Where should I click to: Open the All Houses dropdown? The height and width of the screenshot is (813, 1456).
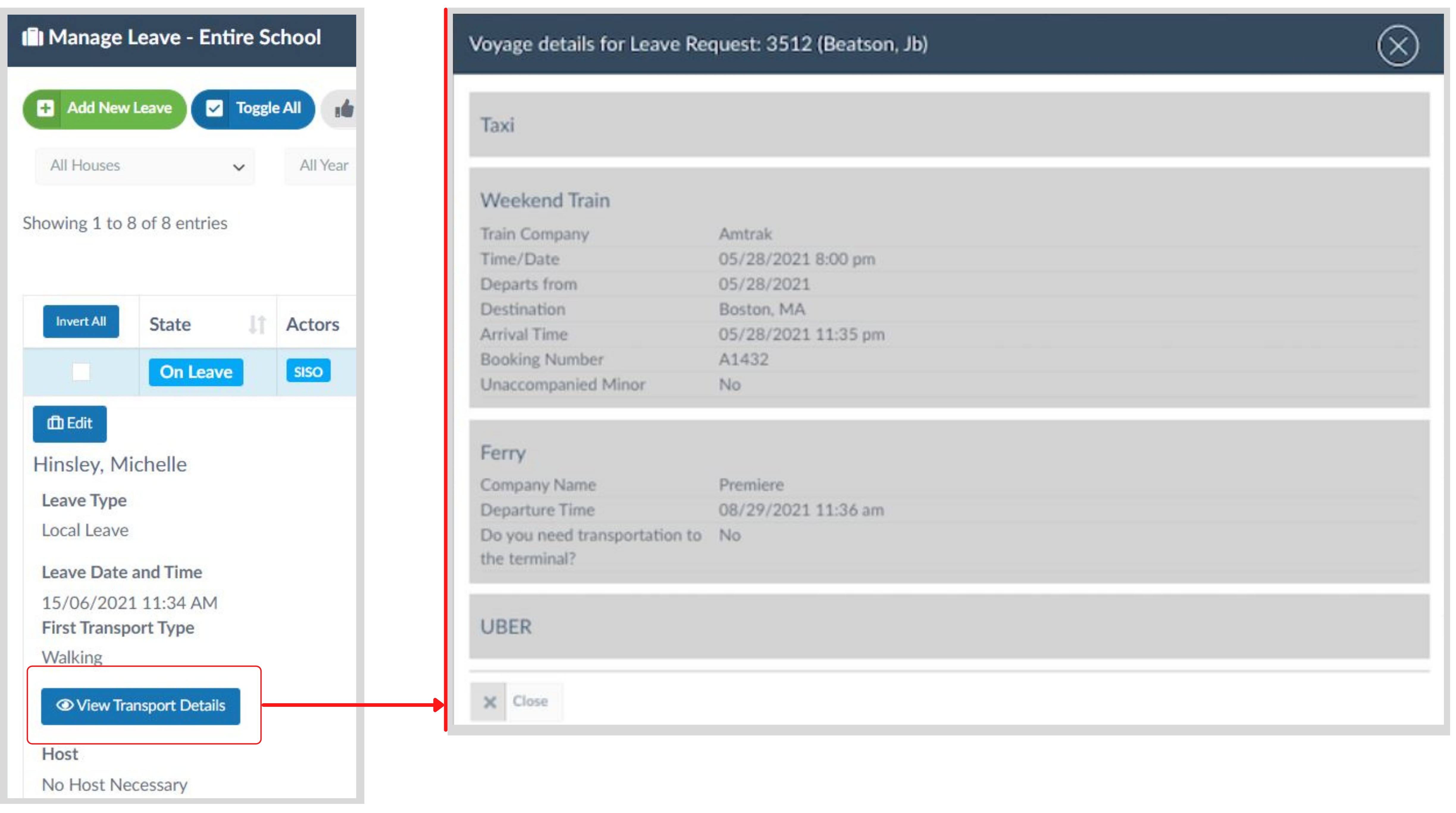[x=145, y=166]
